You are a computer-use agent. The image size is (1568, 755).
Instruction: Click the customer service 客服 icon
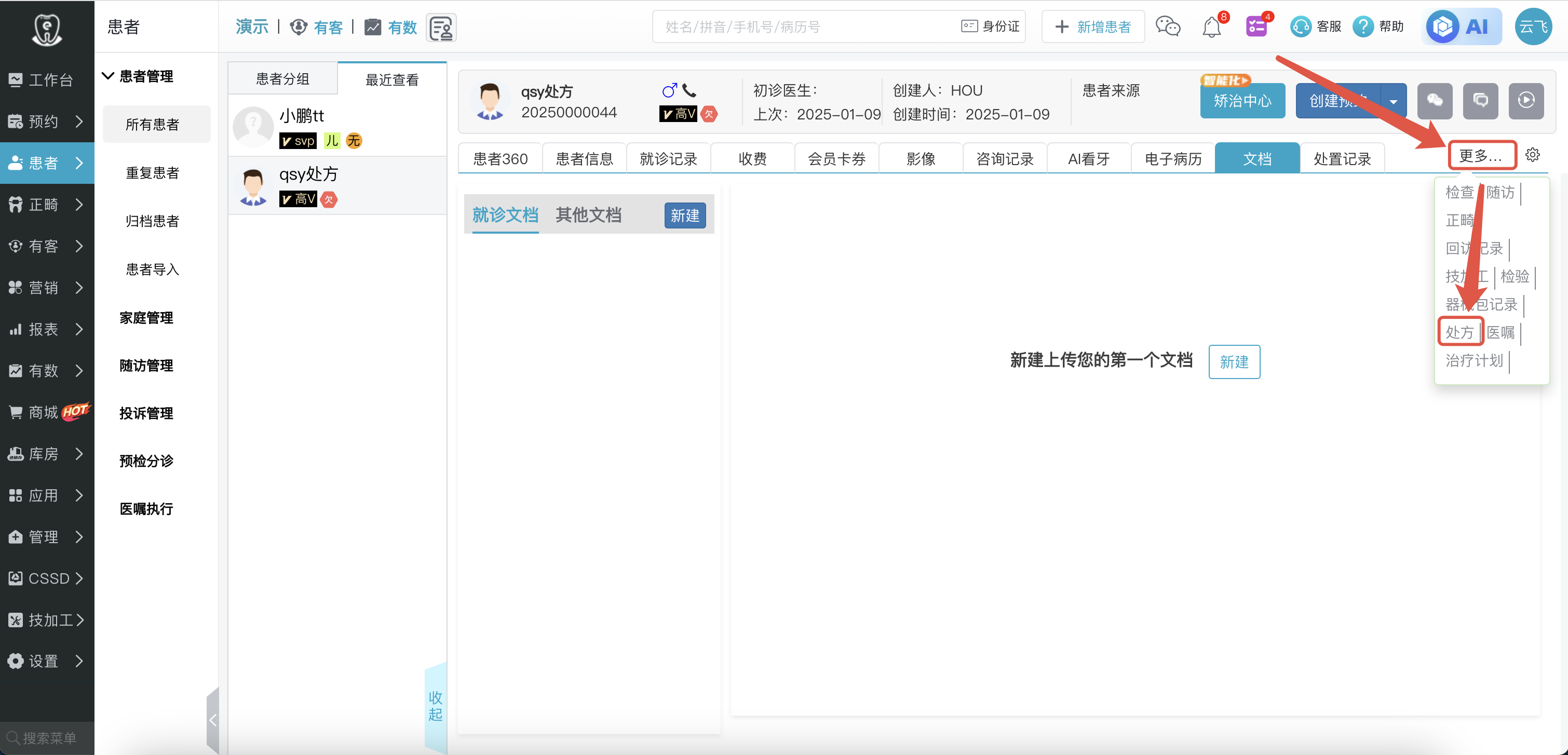tap(1300, 27)
